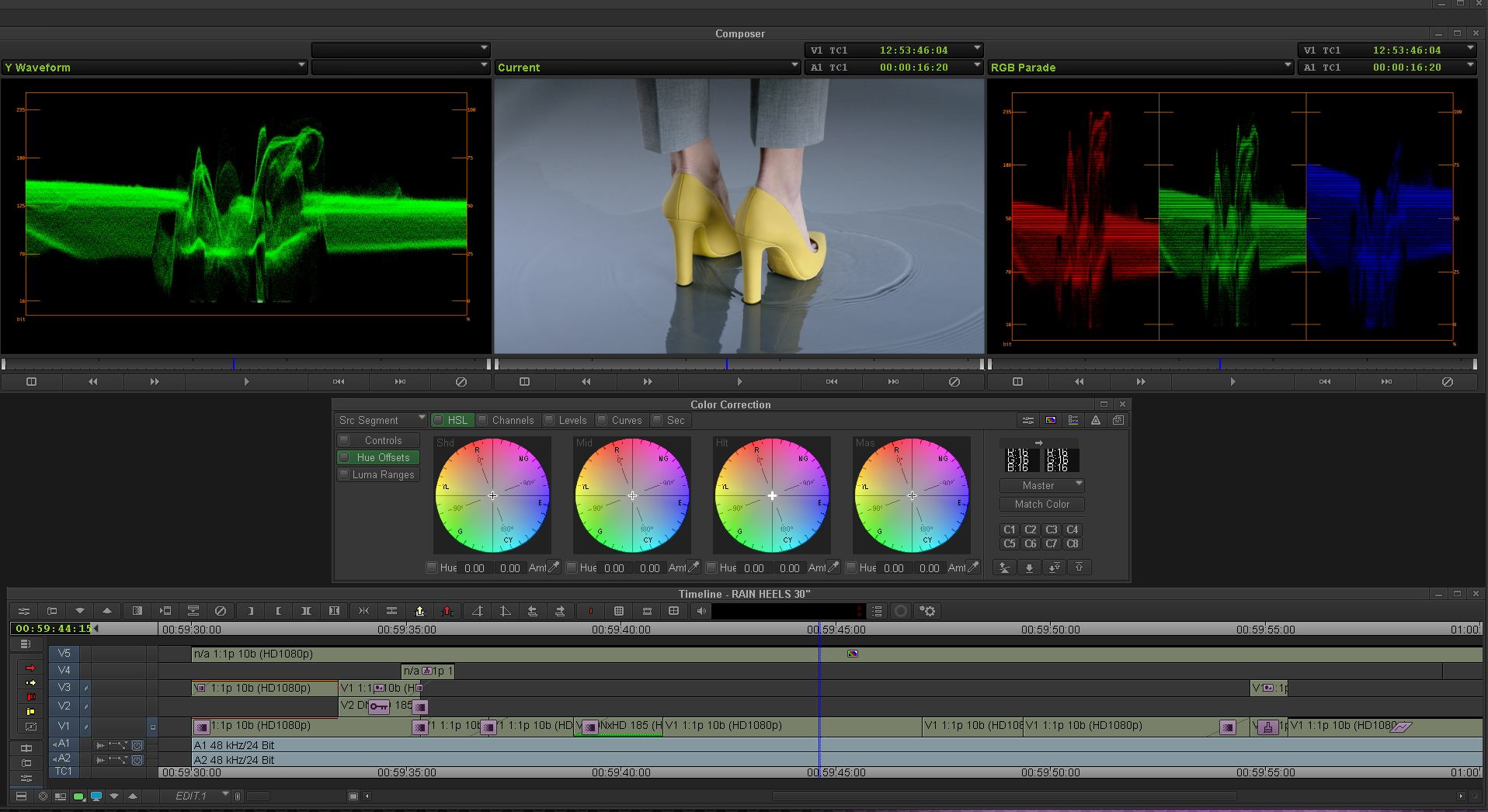
Task: Toggle the Curves group enable box
Action: click(602, 420)
